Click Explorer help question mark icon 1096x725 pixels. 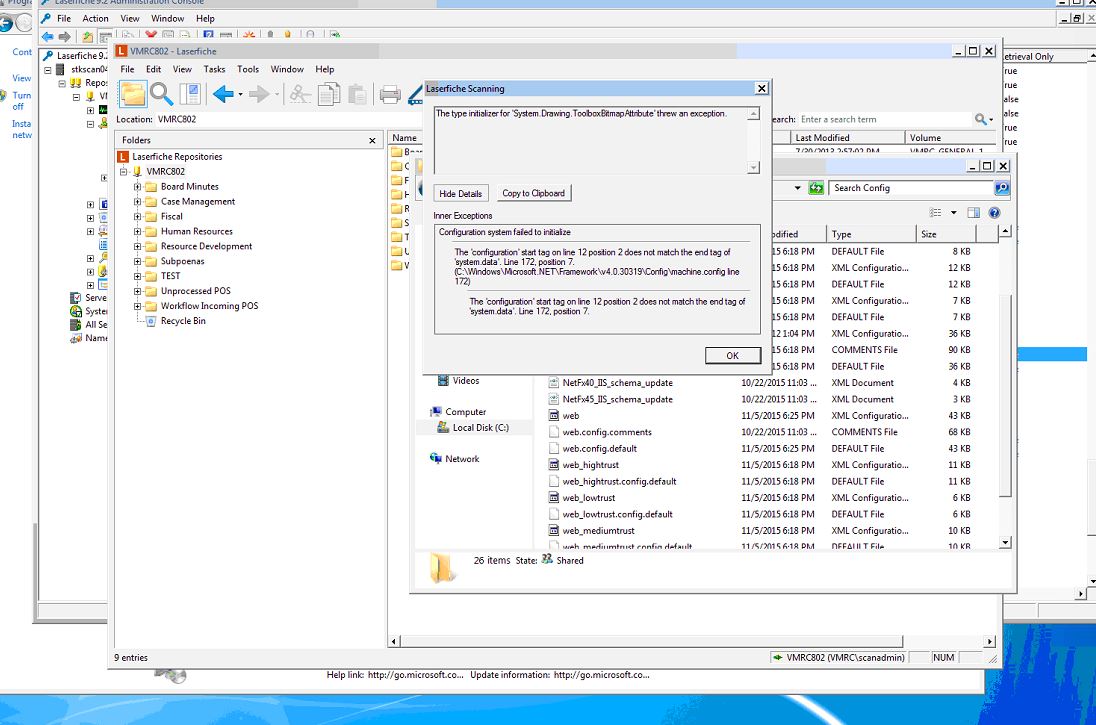tap(994, 213)
